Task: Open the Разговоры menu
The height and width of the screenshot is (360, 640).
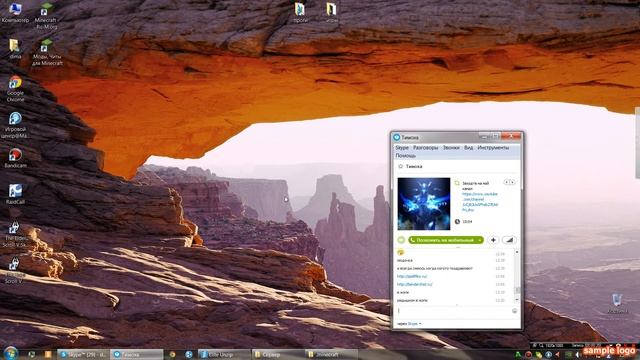Action: [425, 147]
